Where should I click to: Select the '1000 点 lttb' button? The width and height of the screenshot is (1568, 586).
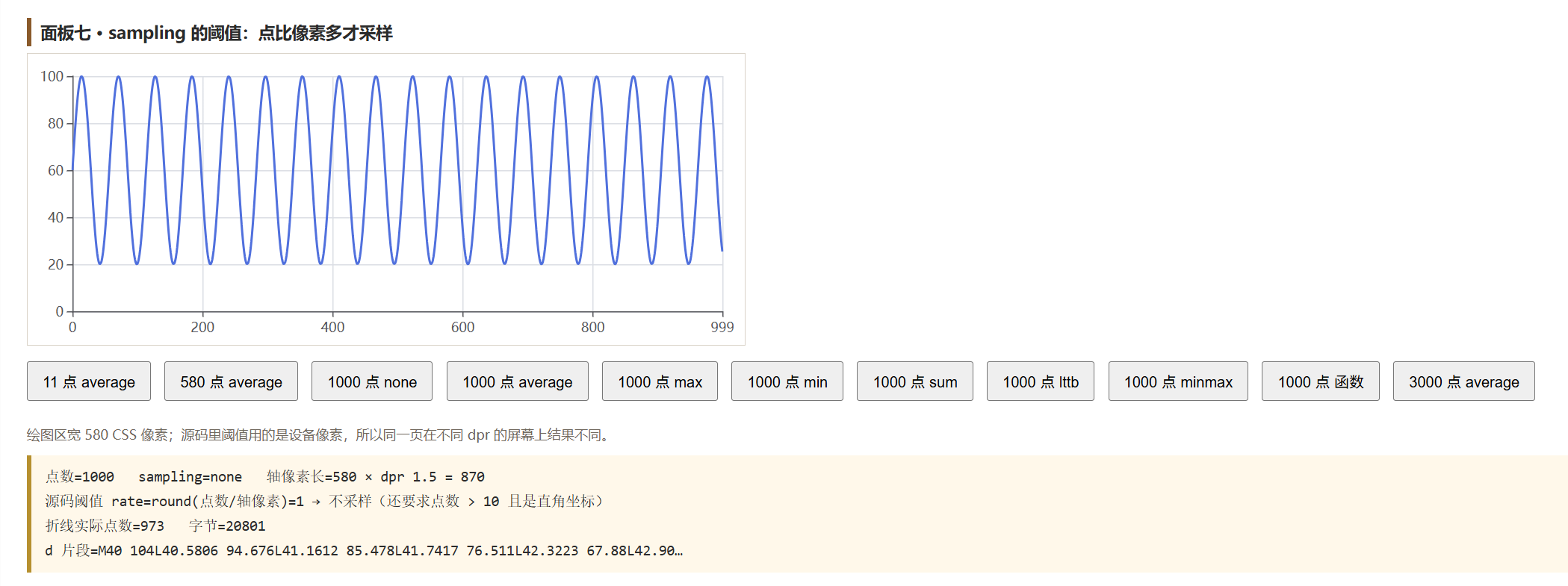1041,381
